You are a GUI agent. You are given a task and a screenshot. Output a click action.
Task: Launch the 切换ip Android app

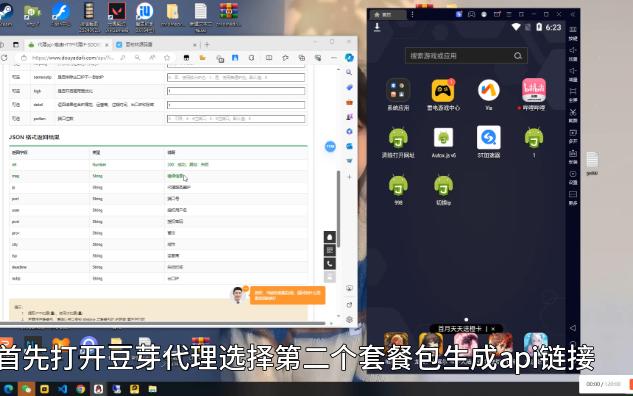click(x=443, y=190)
